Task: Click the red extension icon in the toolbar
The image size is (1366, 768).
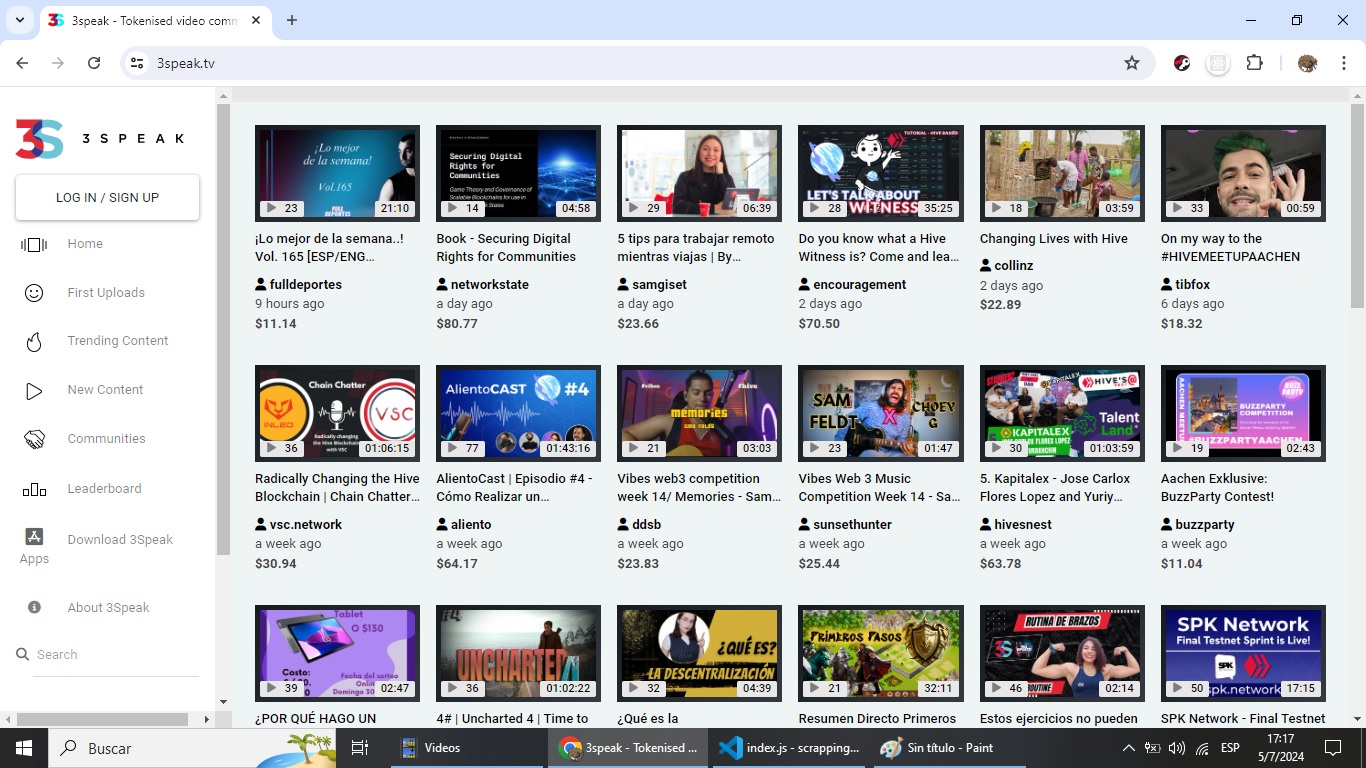Action: pyautogui.click(x=1182, y=63)
